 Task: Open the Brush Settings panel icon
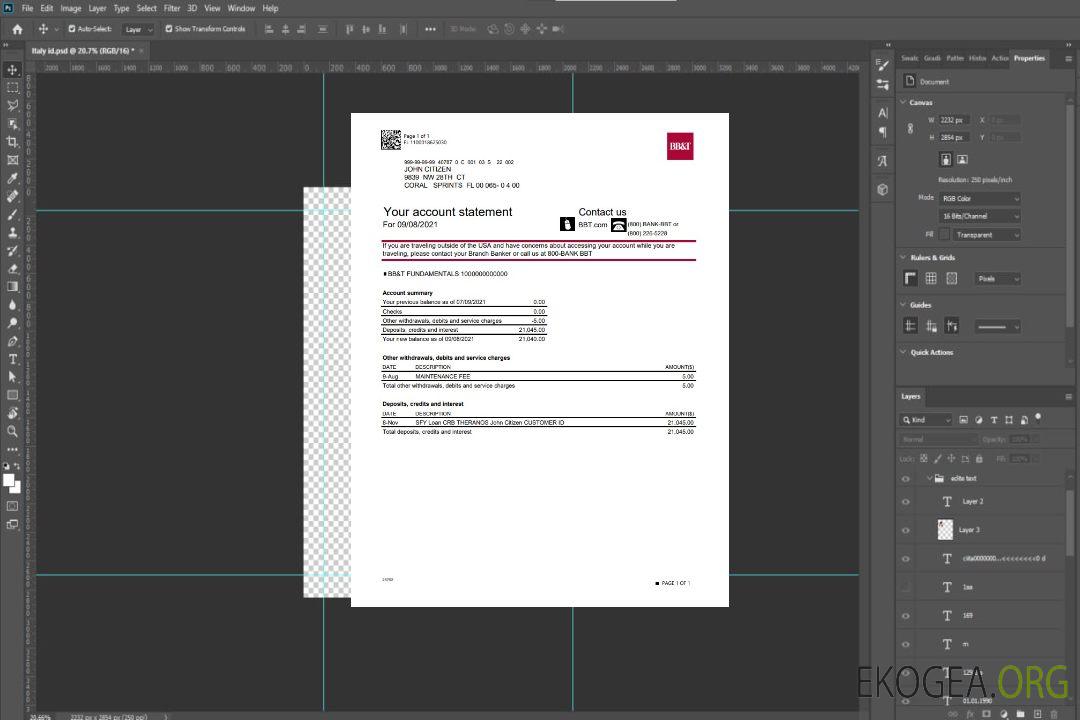point(882,65)
